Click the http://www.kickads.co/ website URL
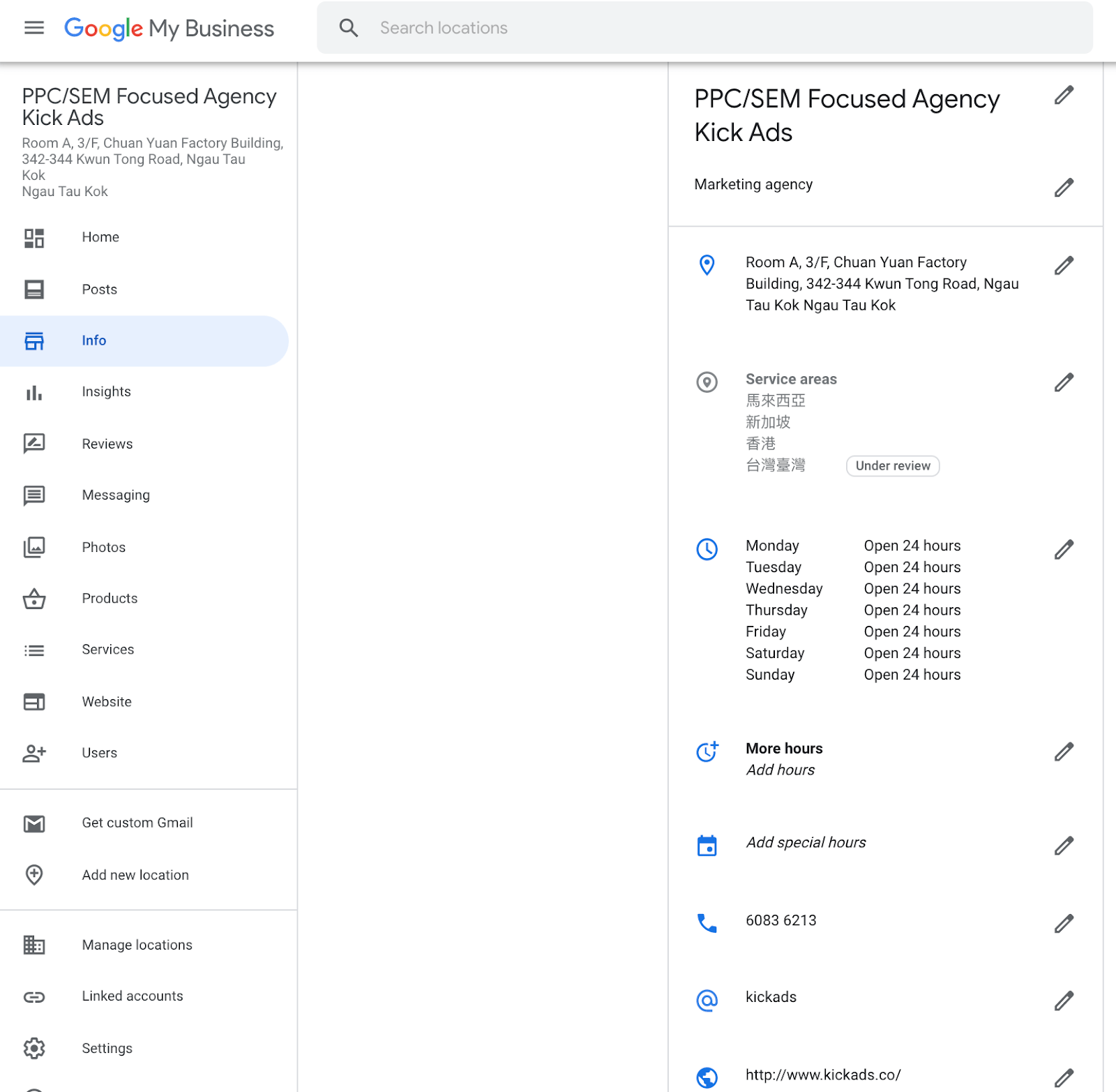The image size is (1116, 1092). tap(823, 1075)
